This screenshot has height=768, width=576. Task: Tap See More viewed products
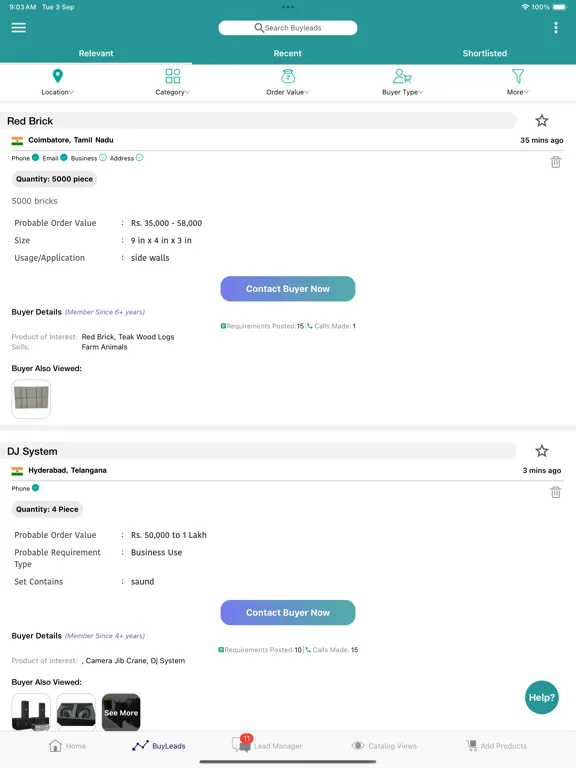click(x=121, y=712)
